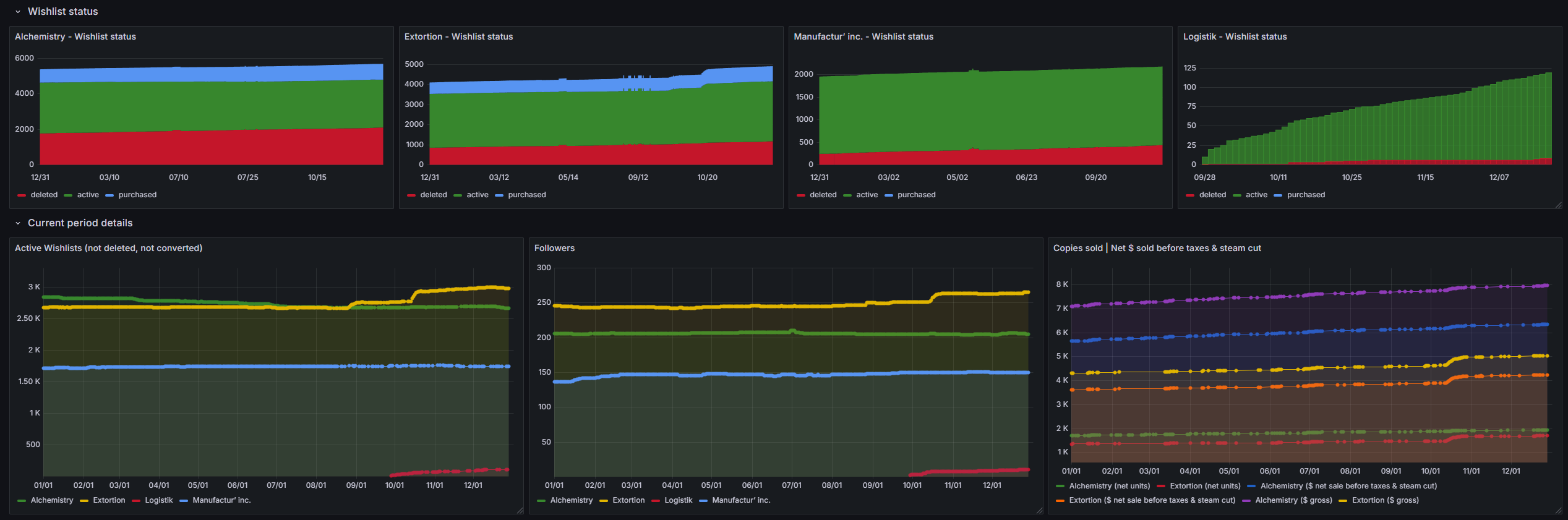The width and height of the screenshot is (1568, 520).
Task: Click the resize handle of Active Wishlists panel
Action: 520,511
